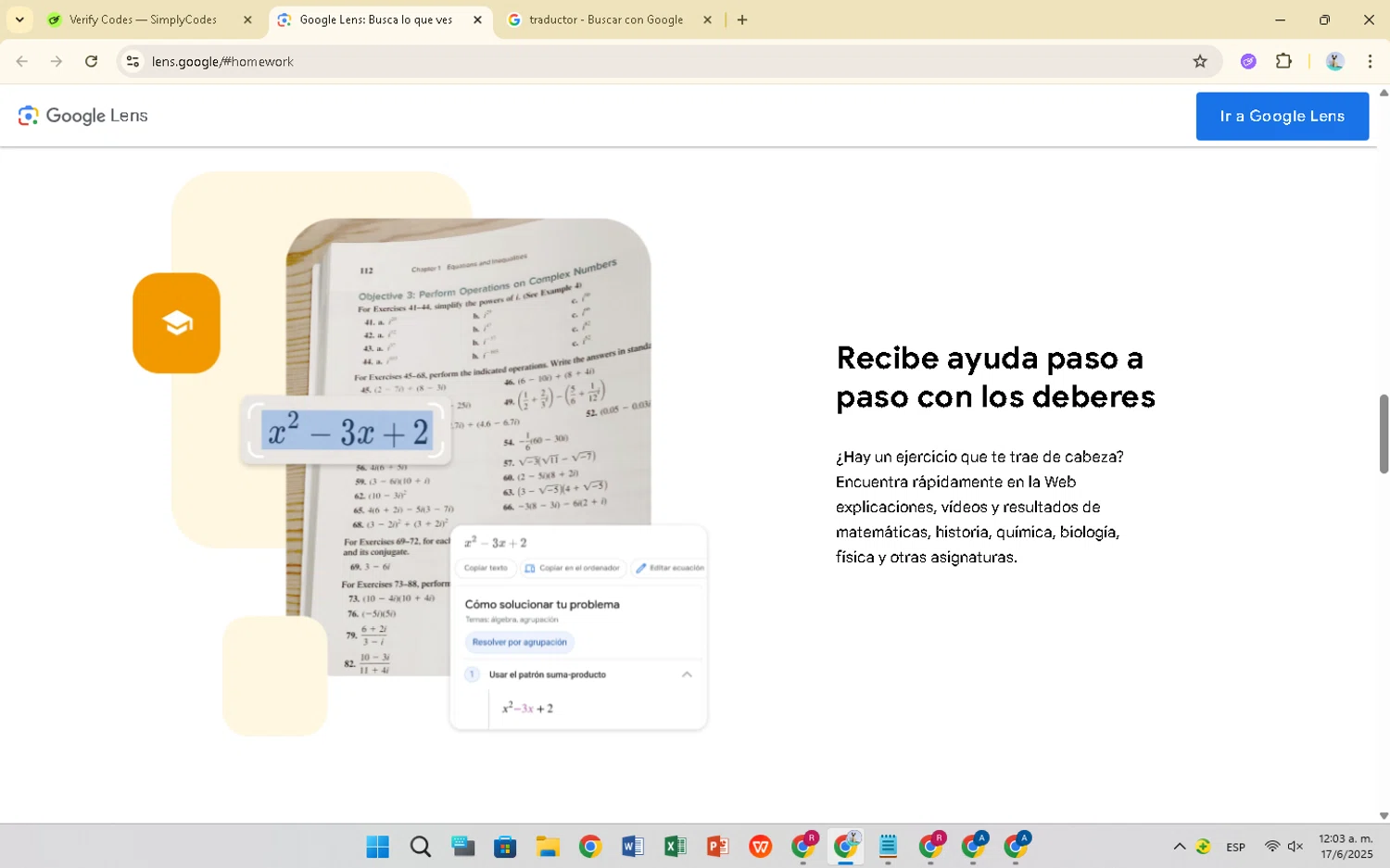Viewport: 1390px width, 868px height.
Task: Open a new browser tab with plus button
Action: 742,19
